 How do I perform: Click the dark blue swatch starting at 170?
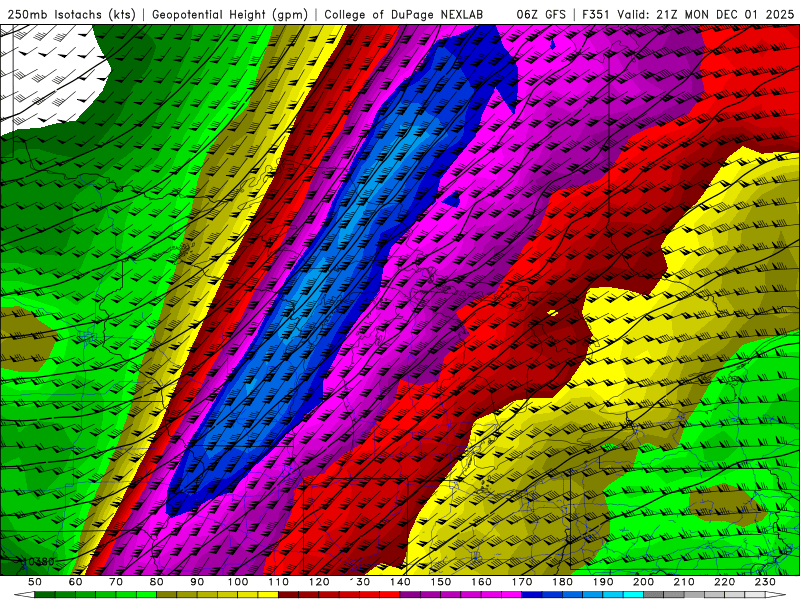coord(532,594)
